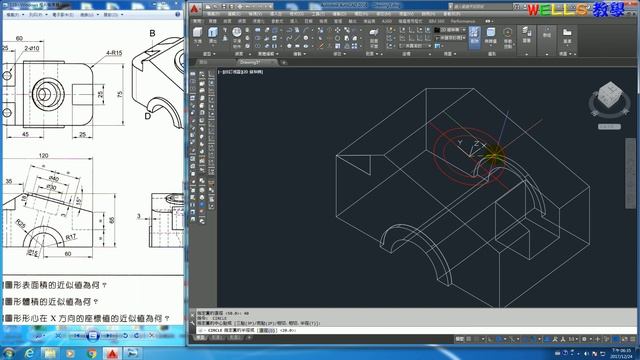Click the Open file icon in quick access toolbar

[216, 7]
